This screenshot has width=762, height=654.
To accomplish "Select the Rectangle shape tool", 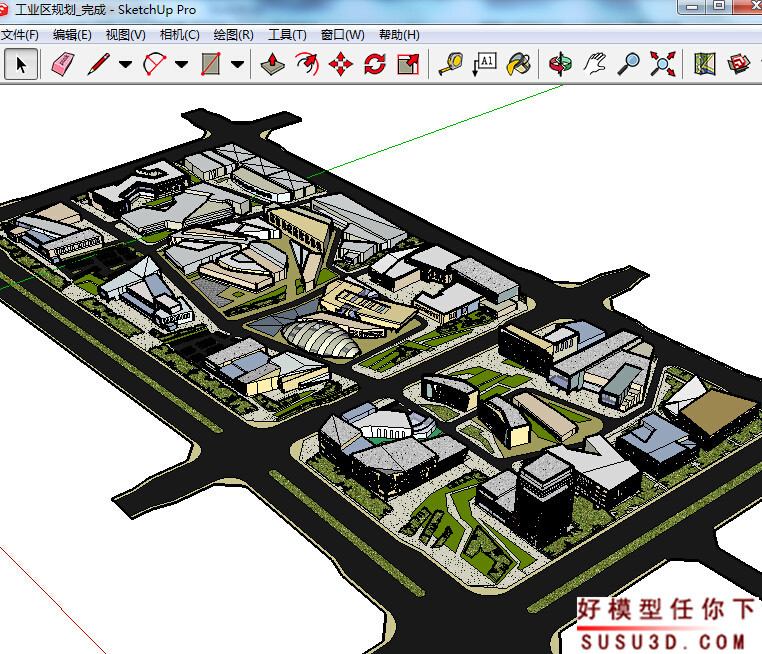I will pos(211,64).
